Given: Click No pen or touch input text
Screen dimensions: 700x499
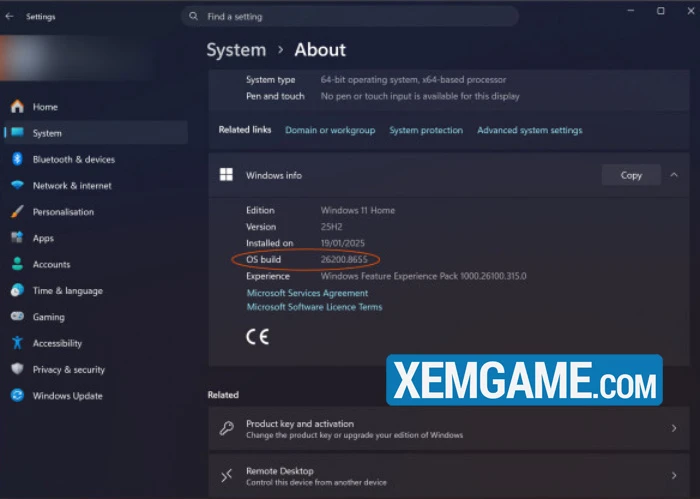Looking at the screenshot, I should point(420,96).
